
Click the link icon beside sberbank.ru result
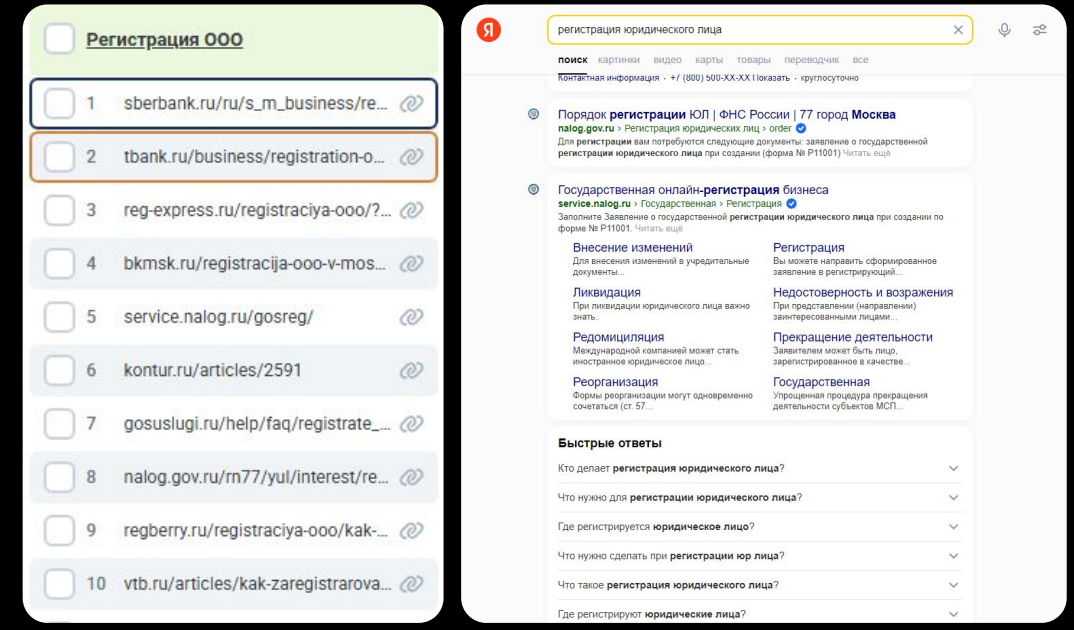[x=412, y=102]
